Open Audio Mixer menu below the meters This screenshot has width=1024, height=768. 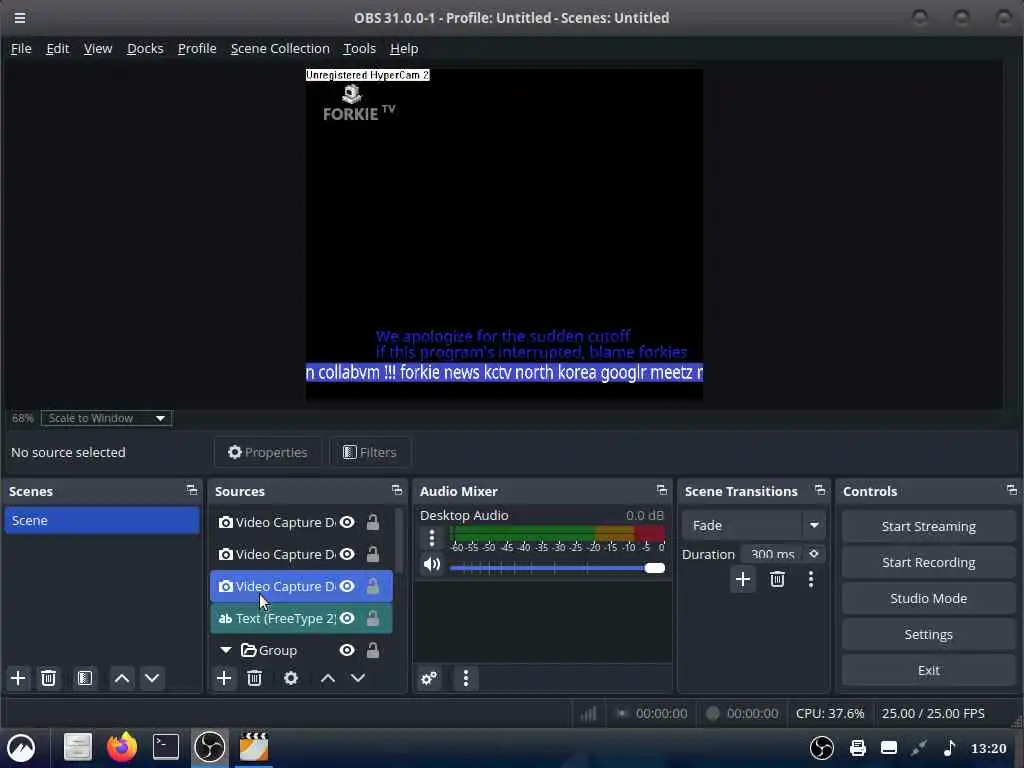click(466, 679)
